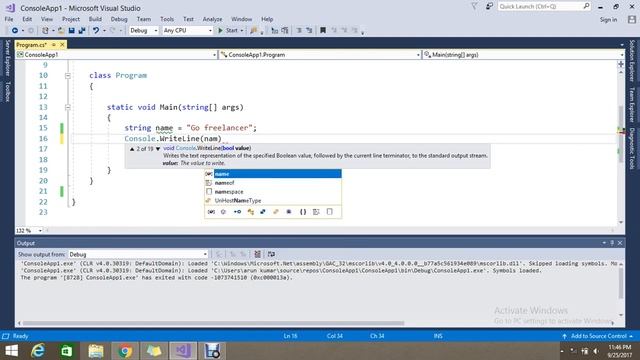This screenshot has width=640, height=360.
Task: Undo the last edit with the undo arrow
Action: tap(96, 31)
